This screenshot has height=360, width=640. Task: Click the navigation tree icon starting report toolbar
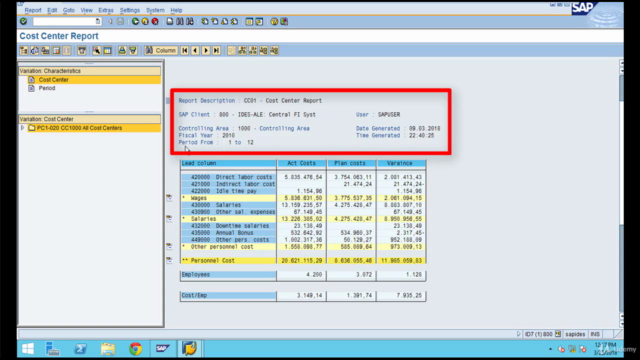pos(24,50)
